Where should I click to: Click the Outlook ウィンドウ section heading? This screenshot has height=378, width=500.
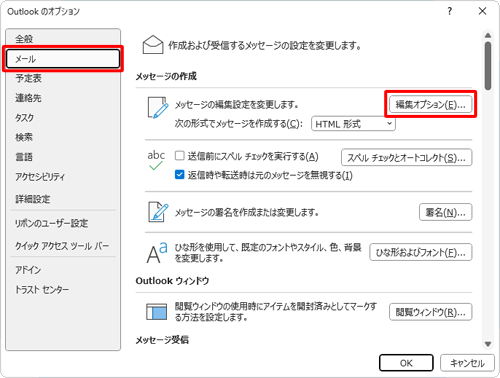(x=172, y=281)
